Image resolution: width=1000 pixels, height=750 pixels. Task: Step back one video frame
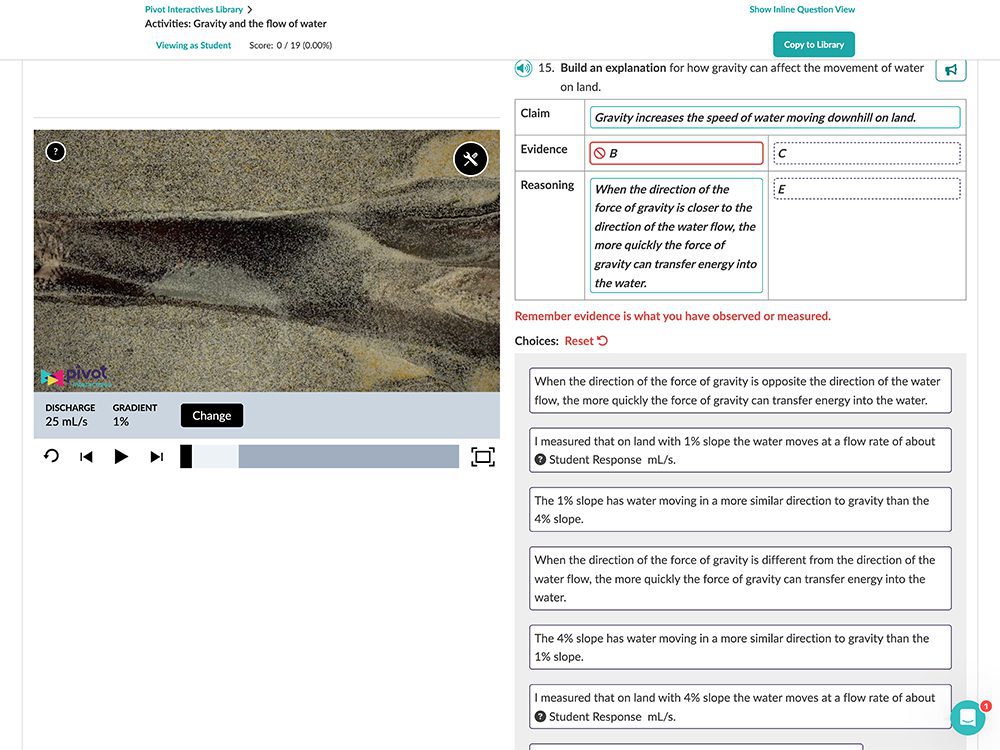pyautogui.click(x=86, y=457)
